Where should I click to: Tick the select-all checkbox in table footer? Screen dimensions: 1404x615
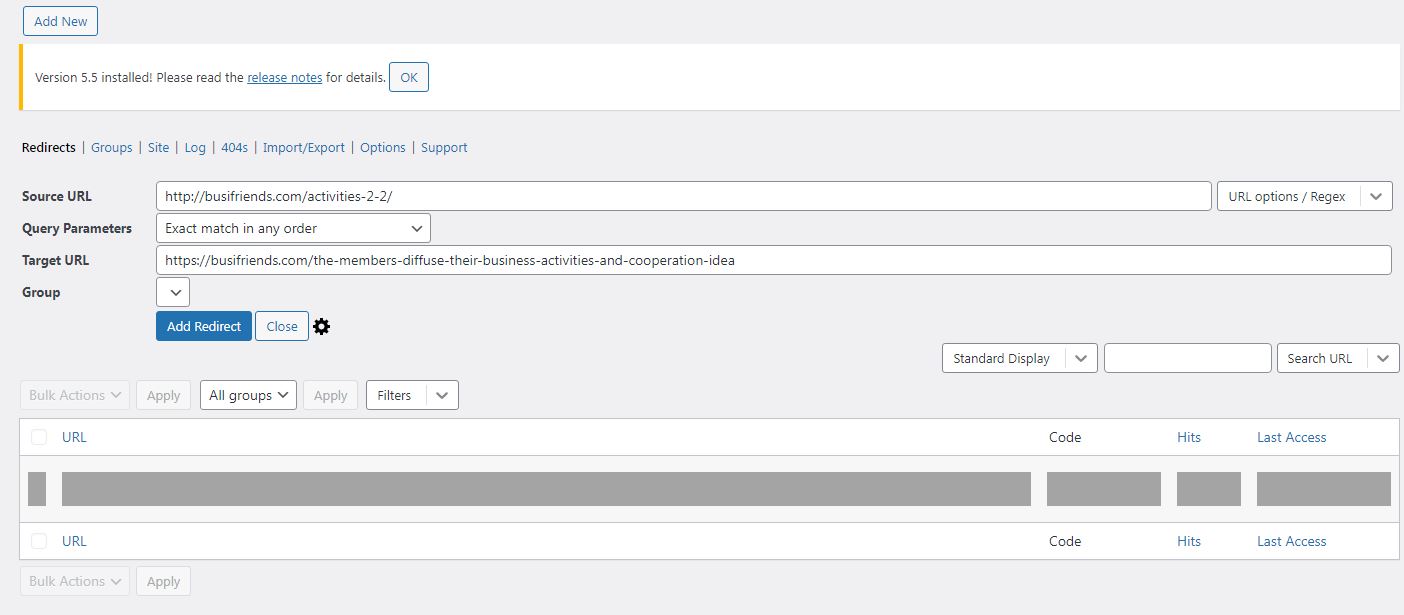pyautogui.click(x=38, y=541)
